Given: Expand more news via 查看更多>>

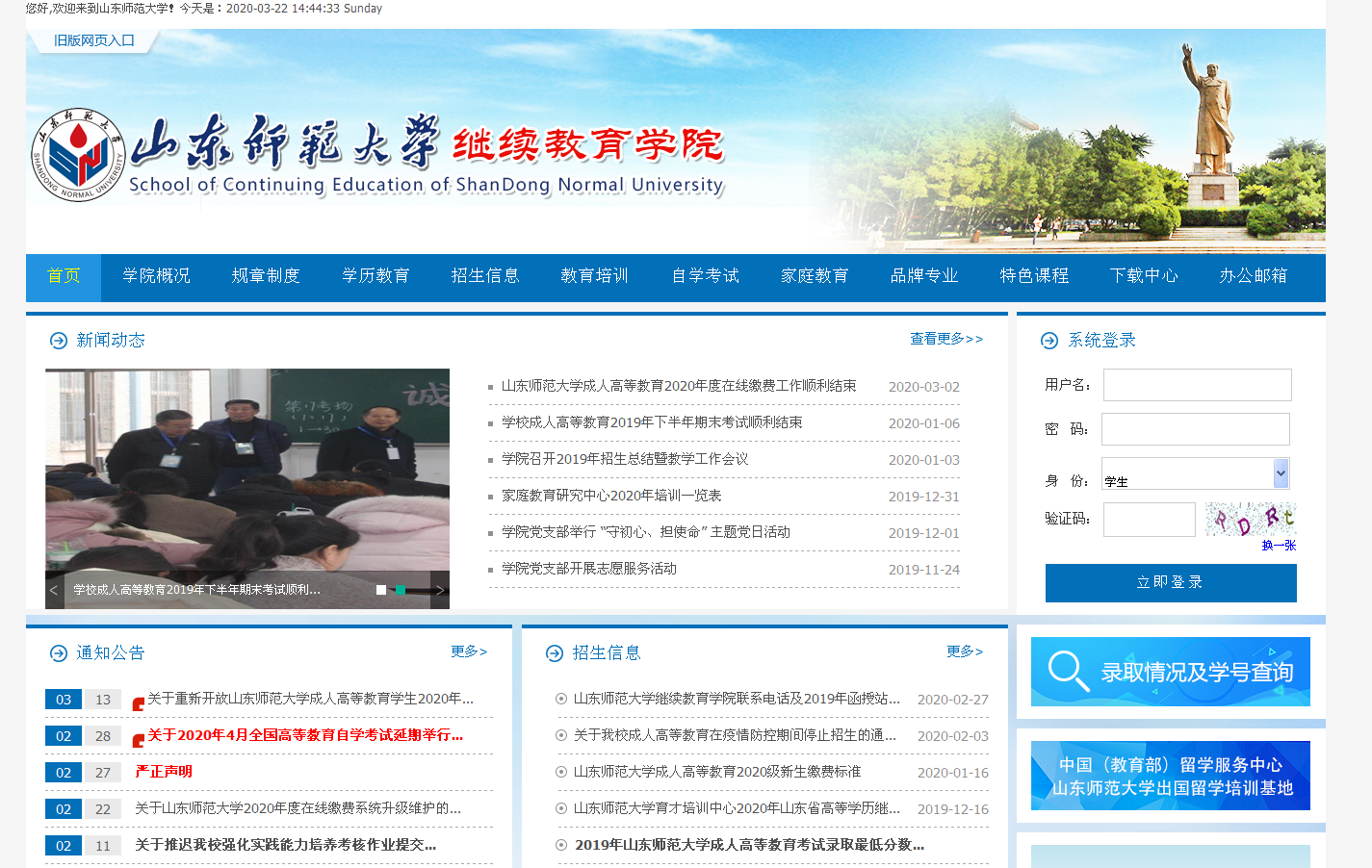Looking at the screenshot, I should 945,339.
